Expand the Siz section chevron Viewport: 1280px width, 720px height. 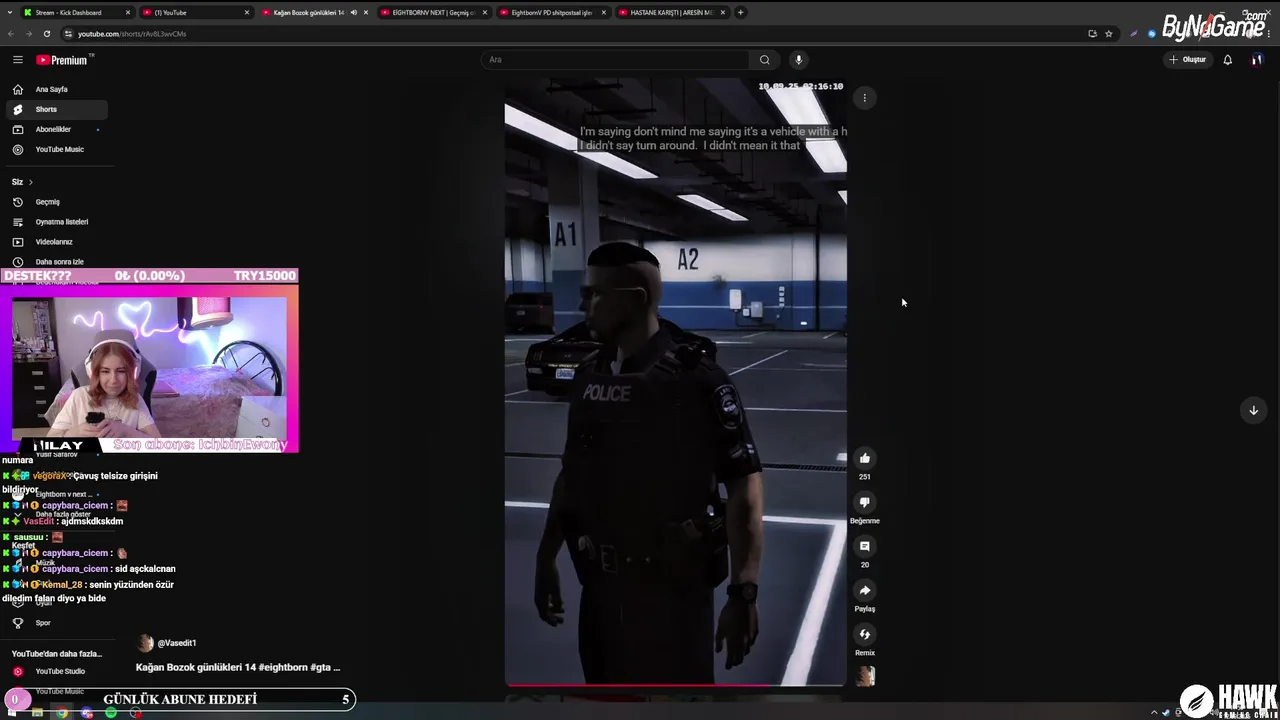tap(31, 182)
